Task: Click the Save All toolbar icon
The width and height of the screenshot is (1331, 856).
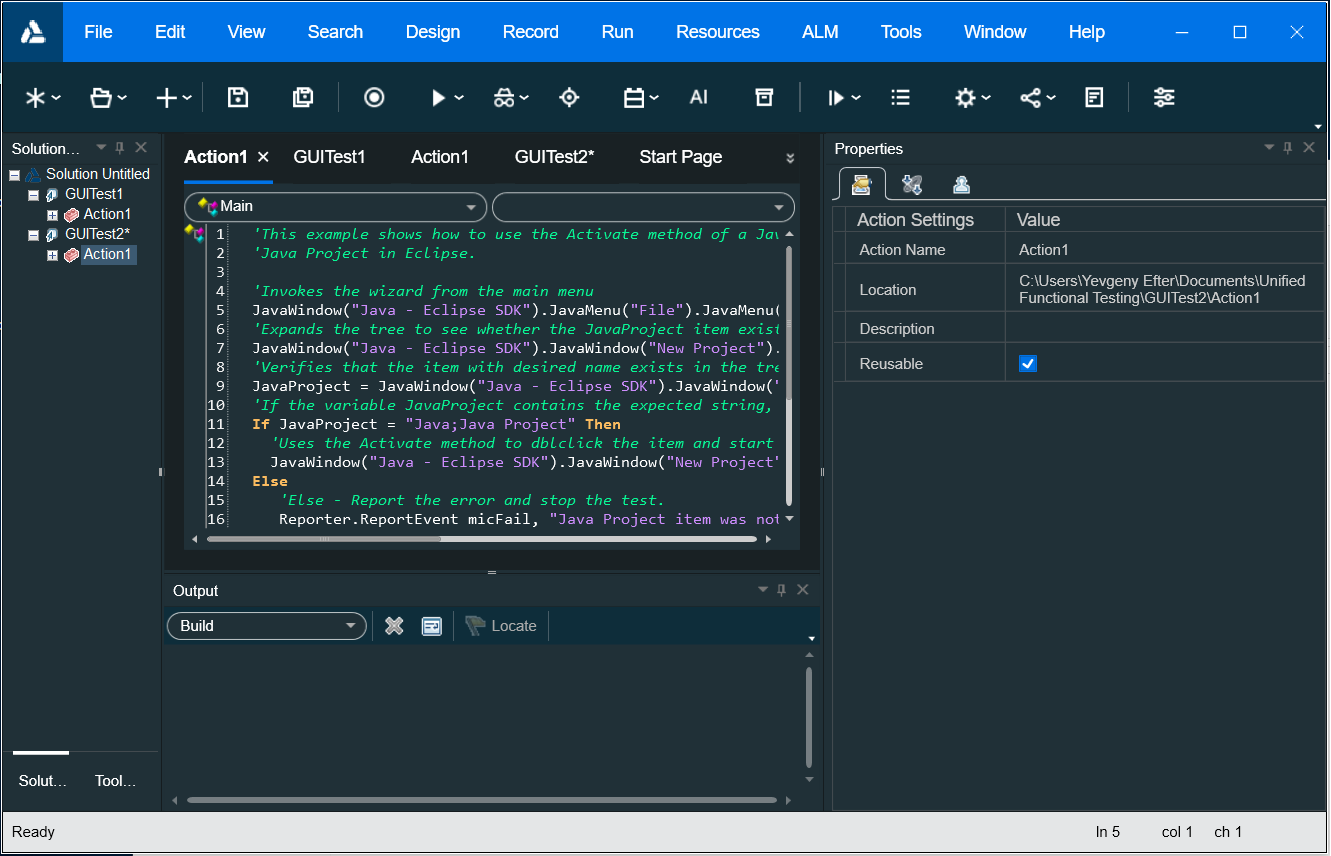Action: (302, 97)
